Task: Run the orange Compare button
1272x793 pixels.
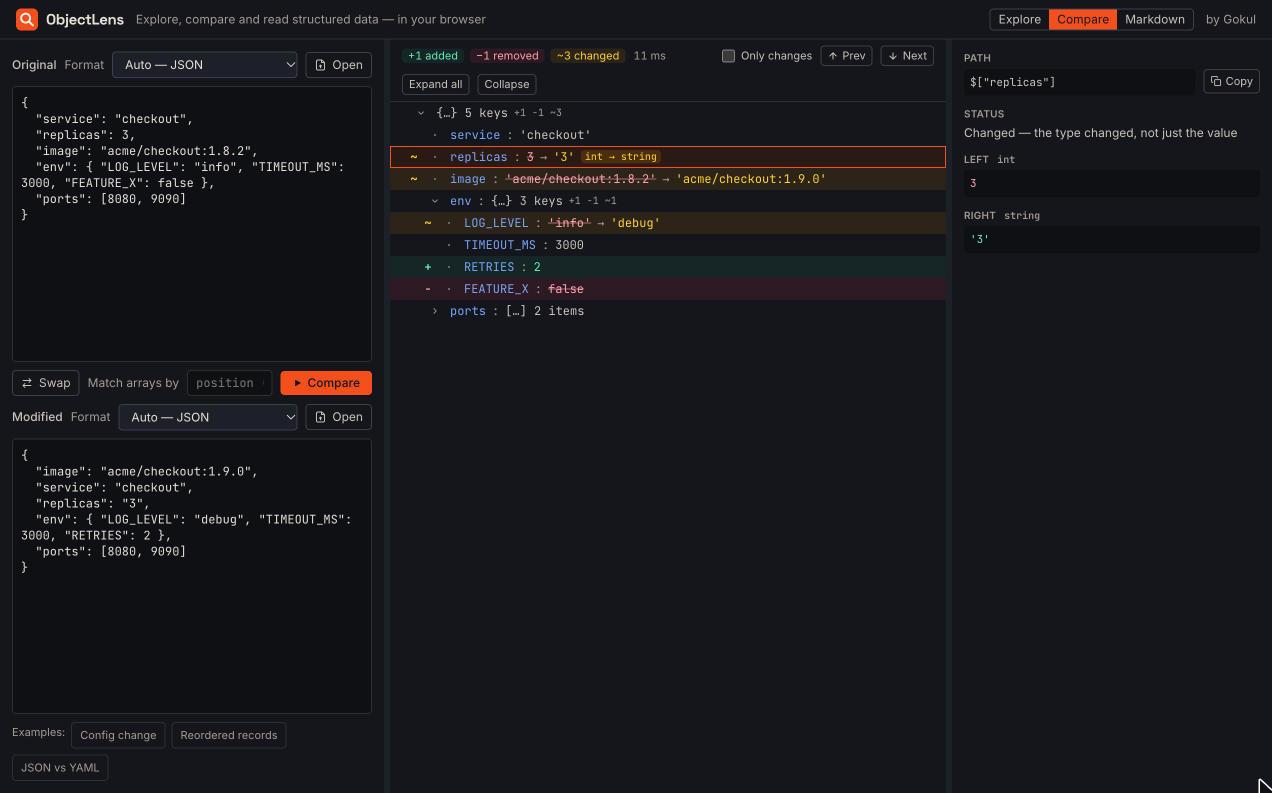Action: [x=326, y=383]
